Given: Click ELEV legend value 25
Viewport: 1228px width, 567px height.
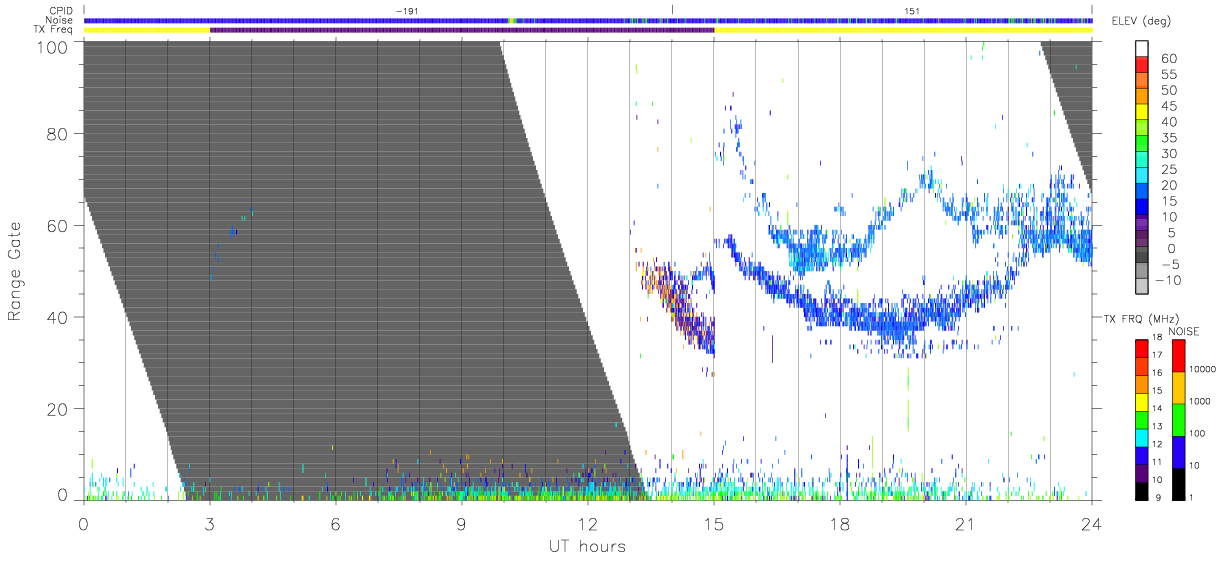Looking at the screenshot, I should [x=1168, y=170].
